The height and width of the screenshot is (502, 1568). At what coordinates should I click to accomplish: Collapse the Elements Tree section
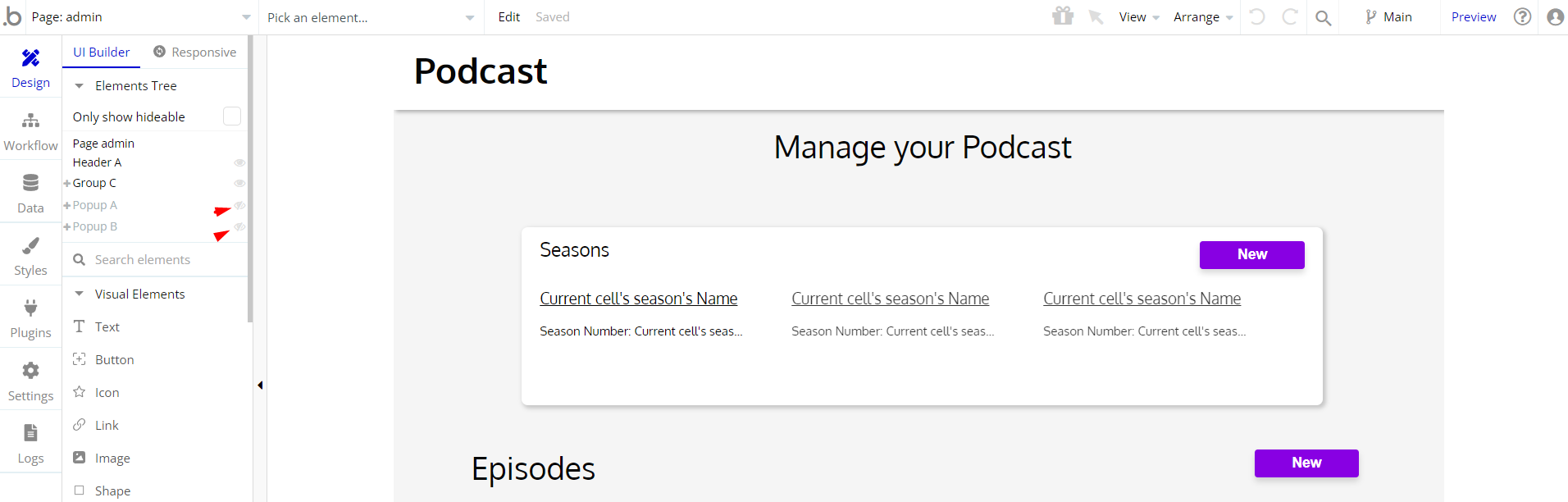[80, 85]
